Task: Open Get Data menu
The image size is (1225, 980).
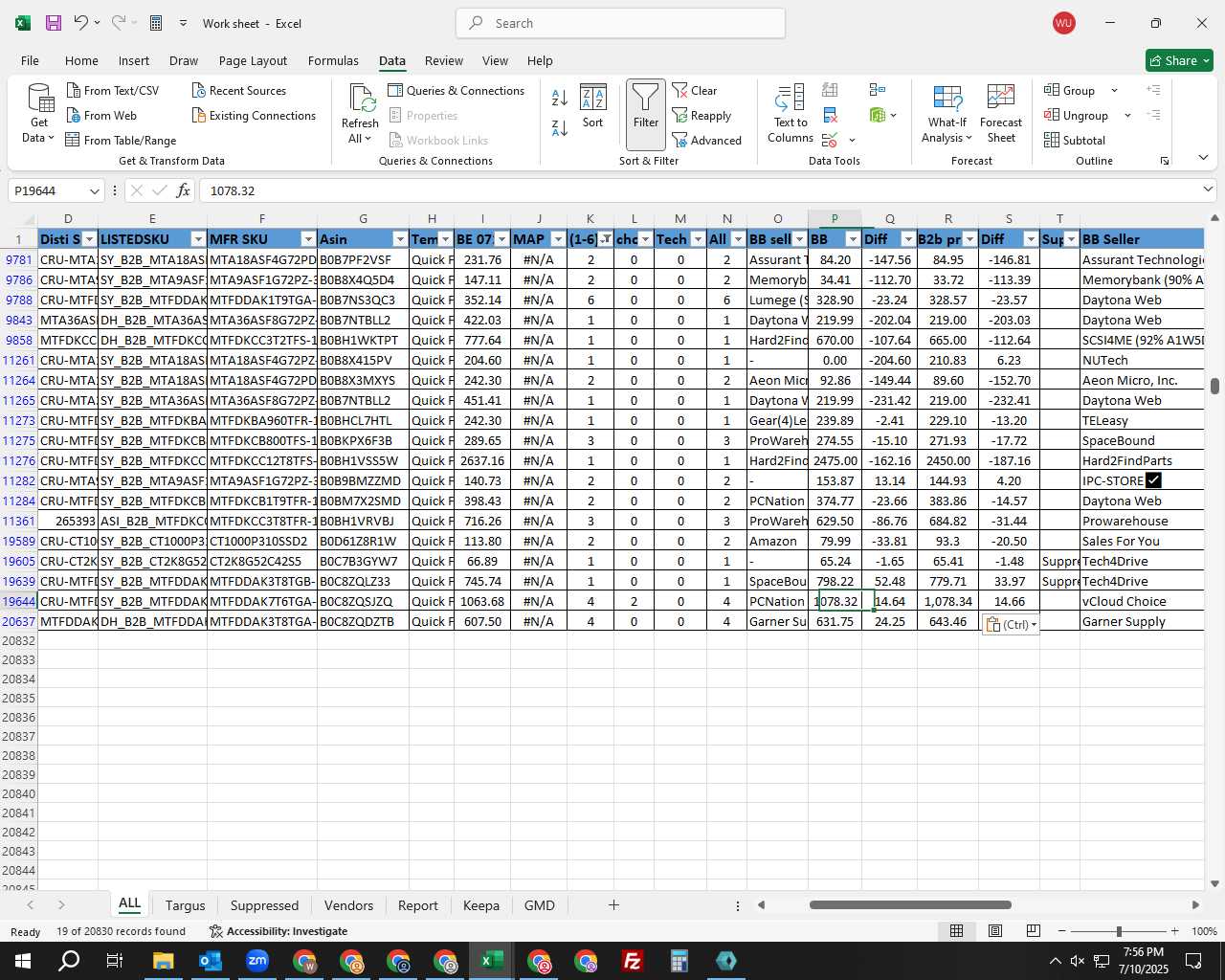Action: click(x=39, y=113)
